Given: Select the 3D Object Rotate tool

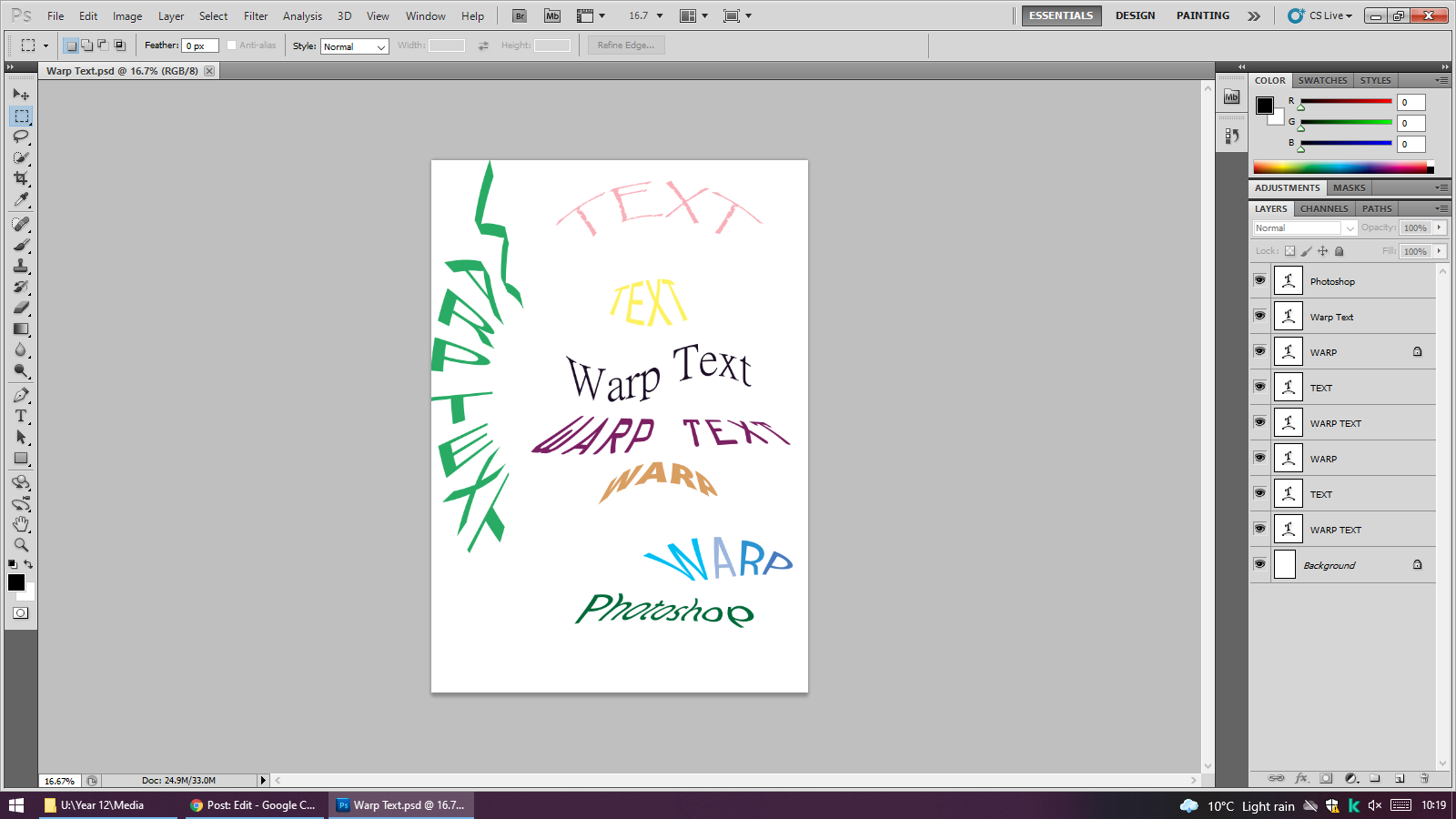Looking at the screenshot, I should point(21,482).
